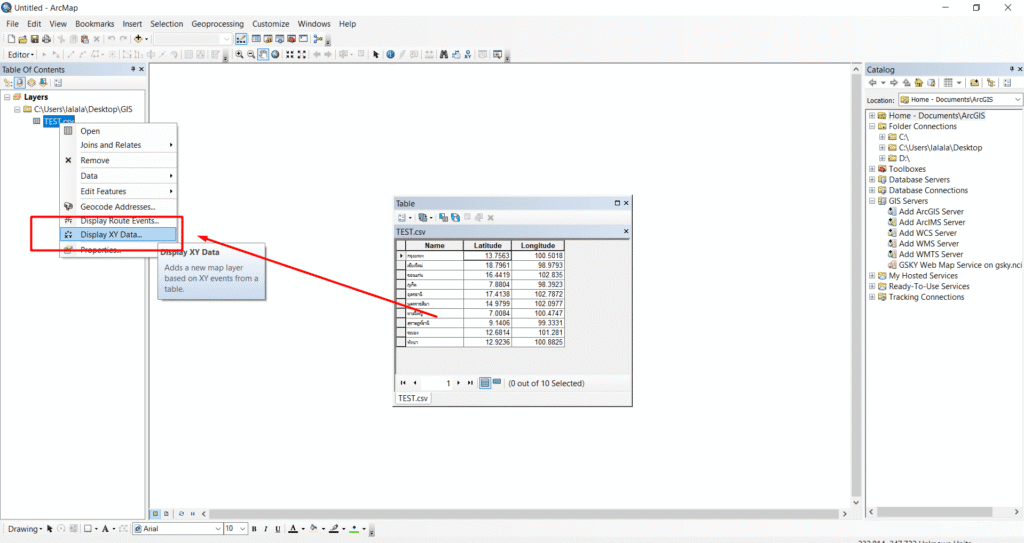Switch to Layout View button
1024x543 pixels.
[166, 514]
